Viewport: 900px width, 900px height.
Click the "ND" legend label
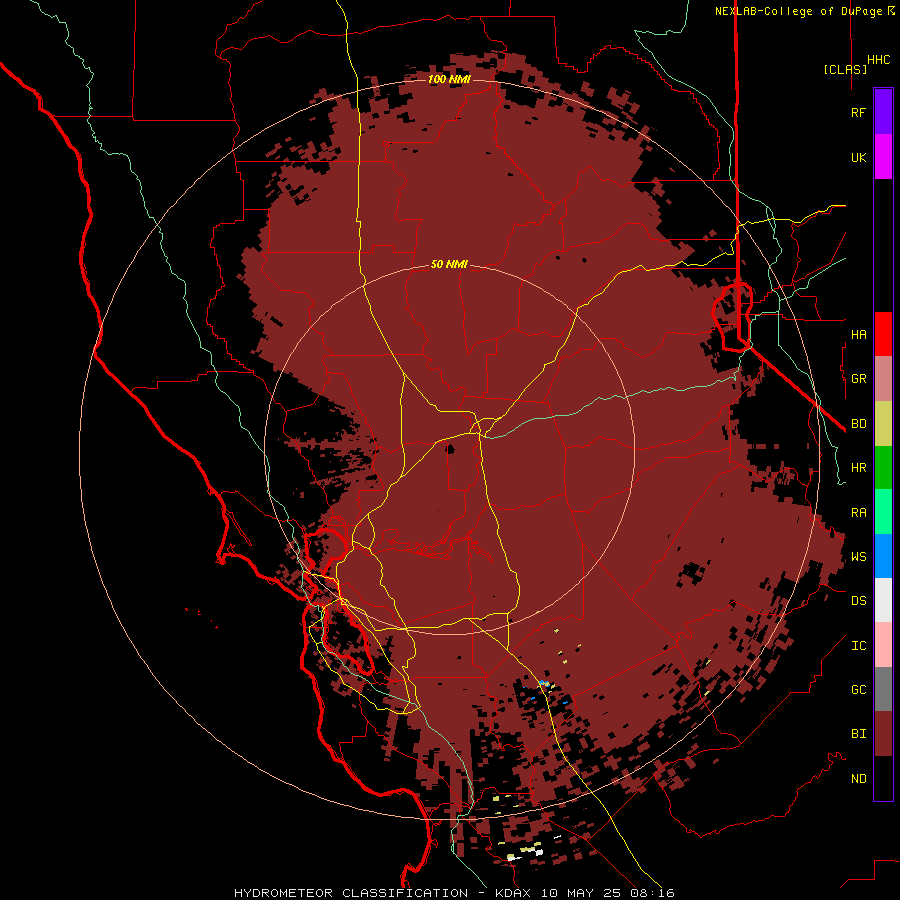(858, 778)
